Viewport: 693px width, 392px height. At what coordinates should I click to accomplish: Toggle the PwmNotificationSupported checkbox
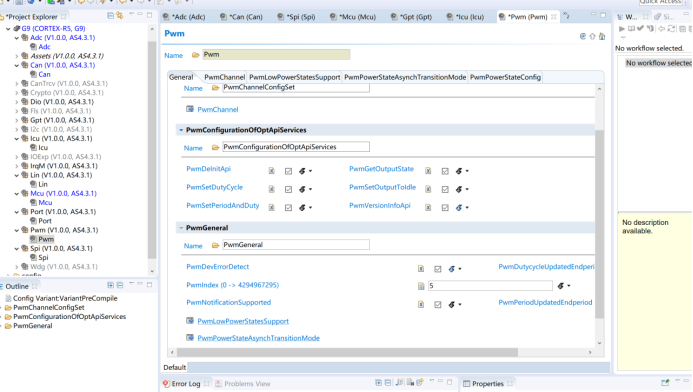438,304
